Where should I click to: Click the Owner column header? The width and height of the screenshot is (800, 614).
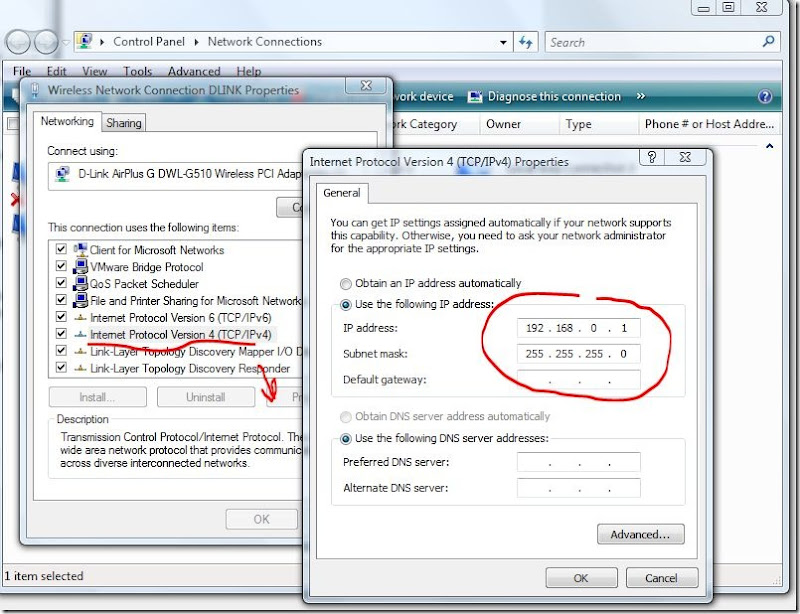tap(519, 124)
